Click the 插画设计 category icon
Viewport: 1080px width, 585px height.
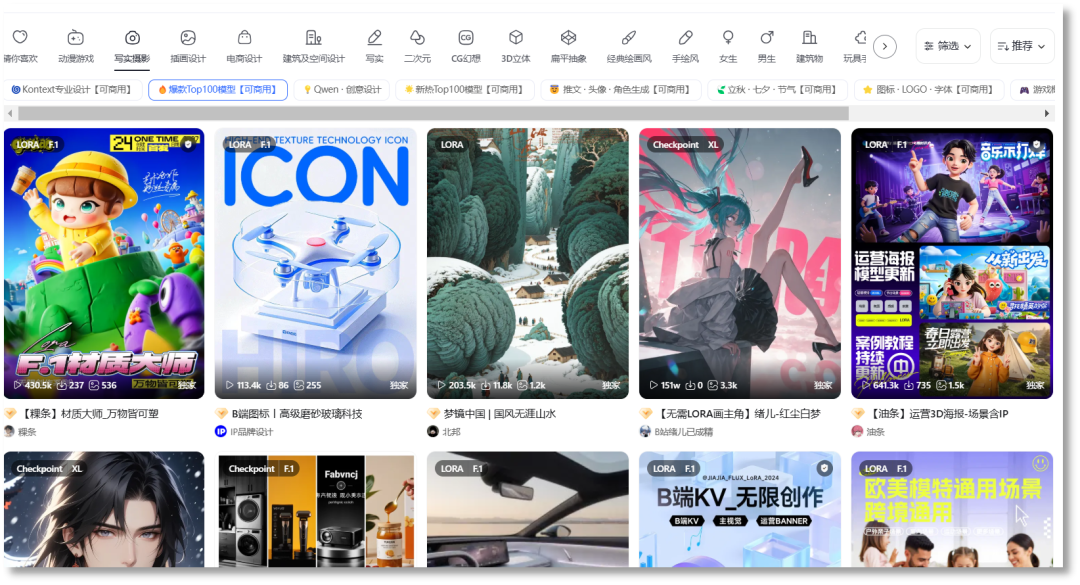[x=187, y=38]
